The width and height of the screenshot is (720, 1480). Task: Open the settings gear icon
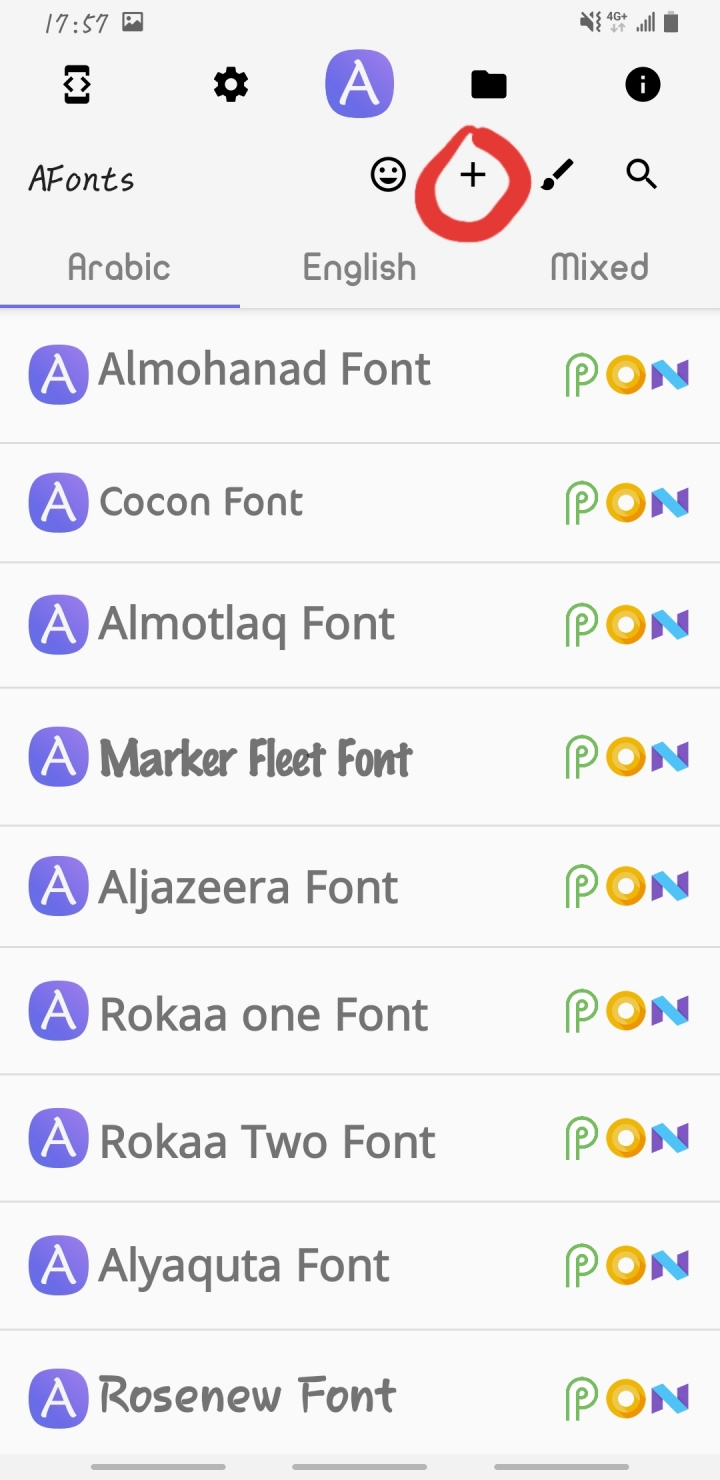231,85
